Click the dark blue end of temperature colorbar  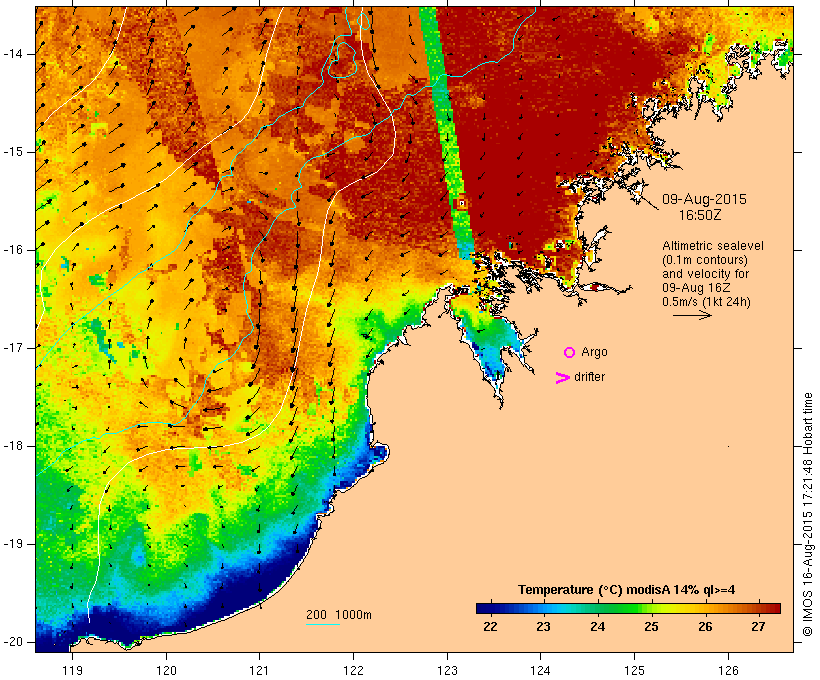(486, 608)
